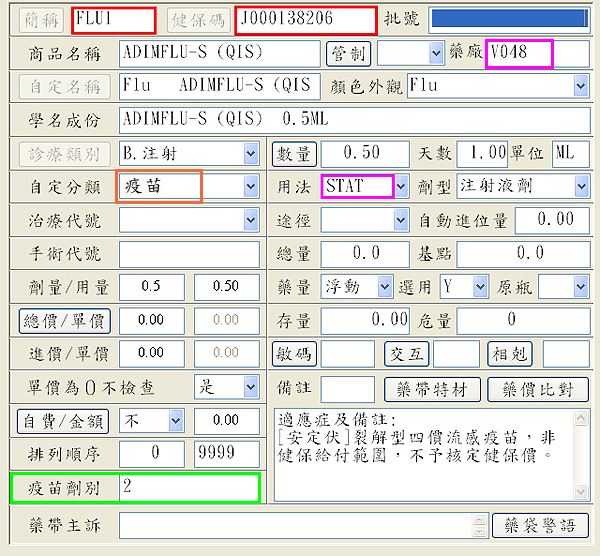Expand the 顏色外觀 dropdown showing Flu

pyautogui.click(x=581, y=86)
